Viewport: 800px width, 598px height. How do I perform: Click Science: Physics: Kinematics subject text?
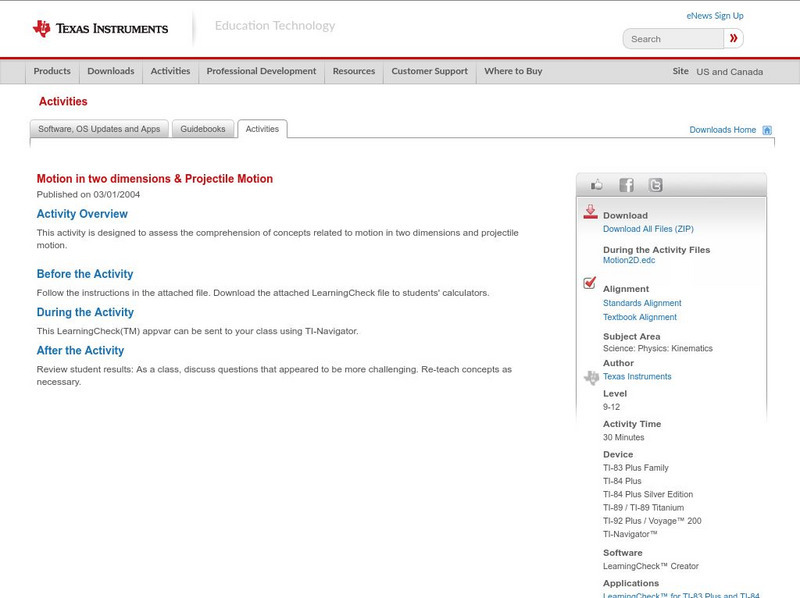coord(658,348)
